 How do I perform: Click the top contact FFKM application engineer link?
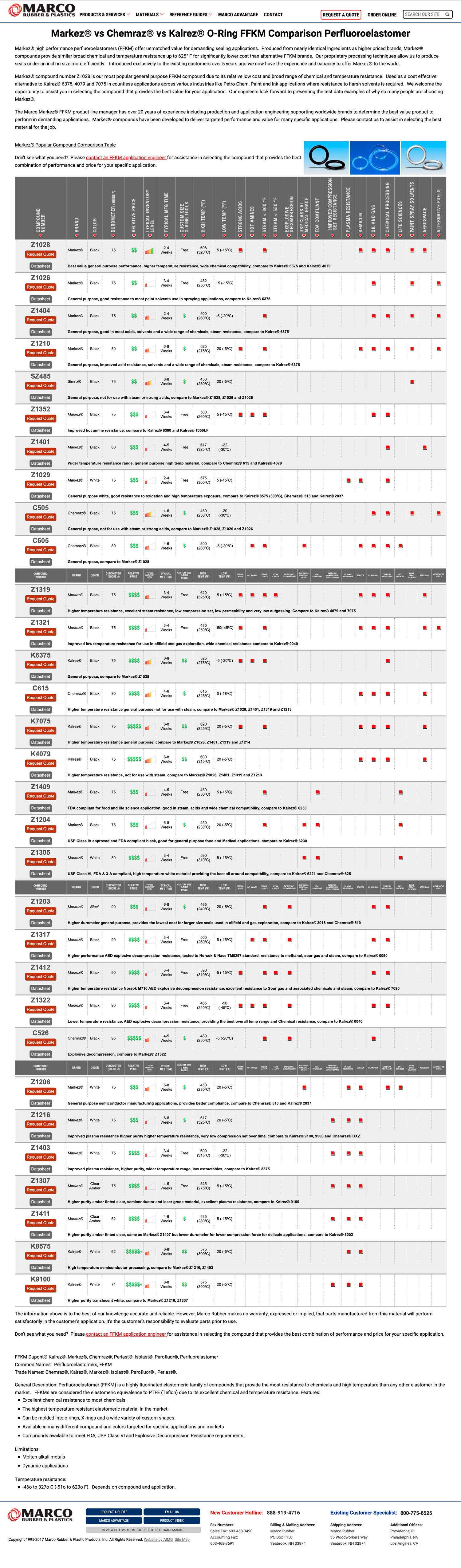pyautogui.click(x=126, y=158)
